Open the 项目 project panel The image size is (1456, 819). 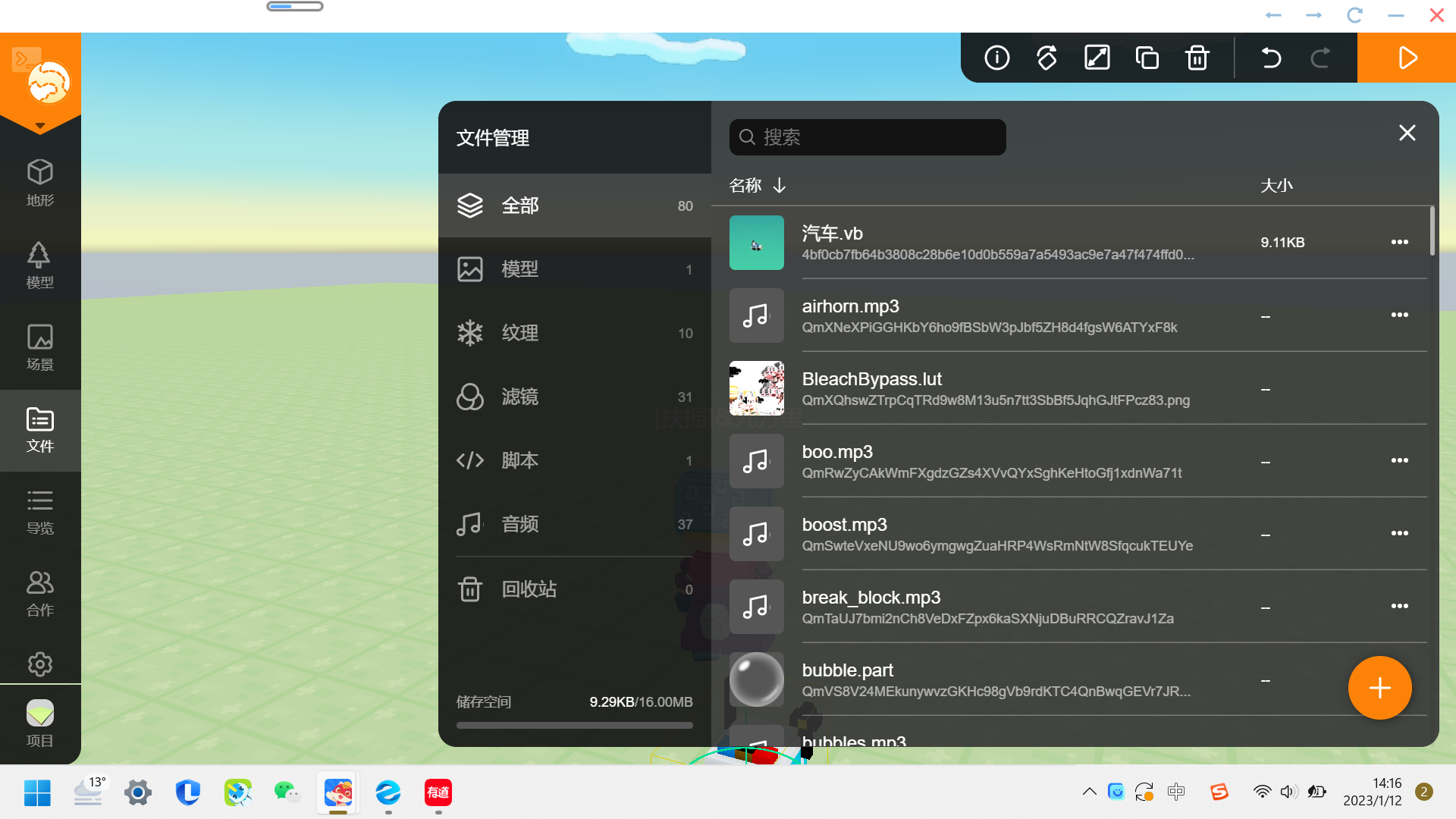(40, 723)
